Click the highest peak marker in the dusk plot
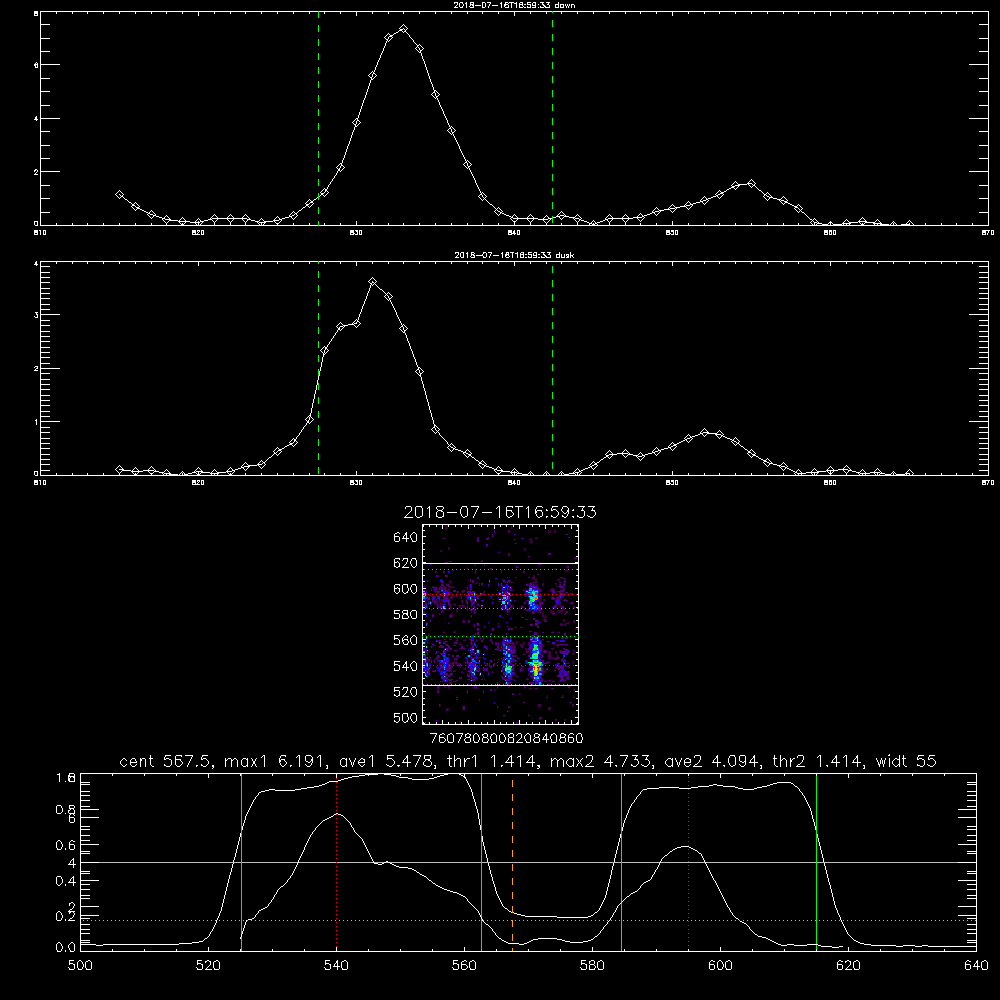 [x=373, y=281]
